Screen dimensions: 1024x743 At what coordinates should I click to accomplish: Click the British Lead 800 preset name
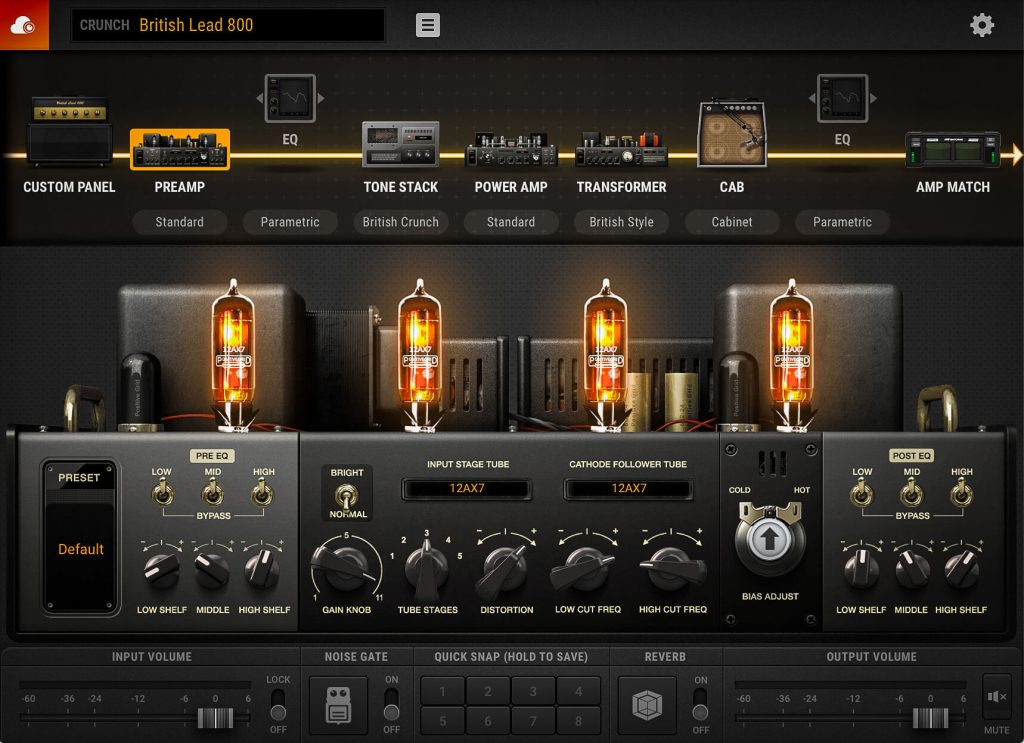pyautogui.click(x=196, y=25)
